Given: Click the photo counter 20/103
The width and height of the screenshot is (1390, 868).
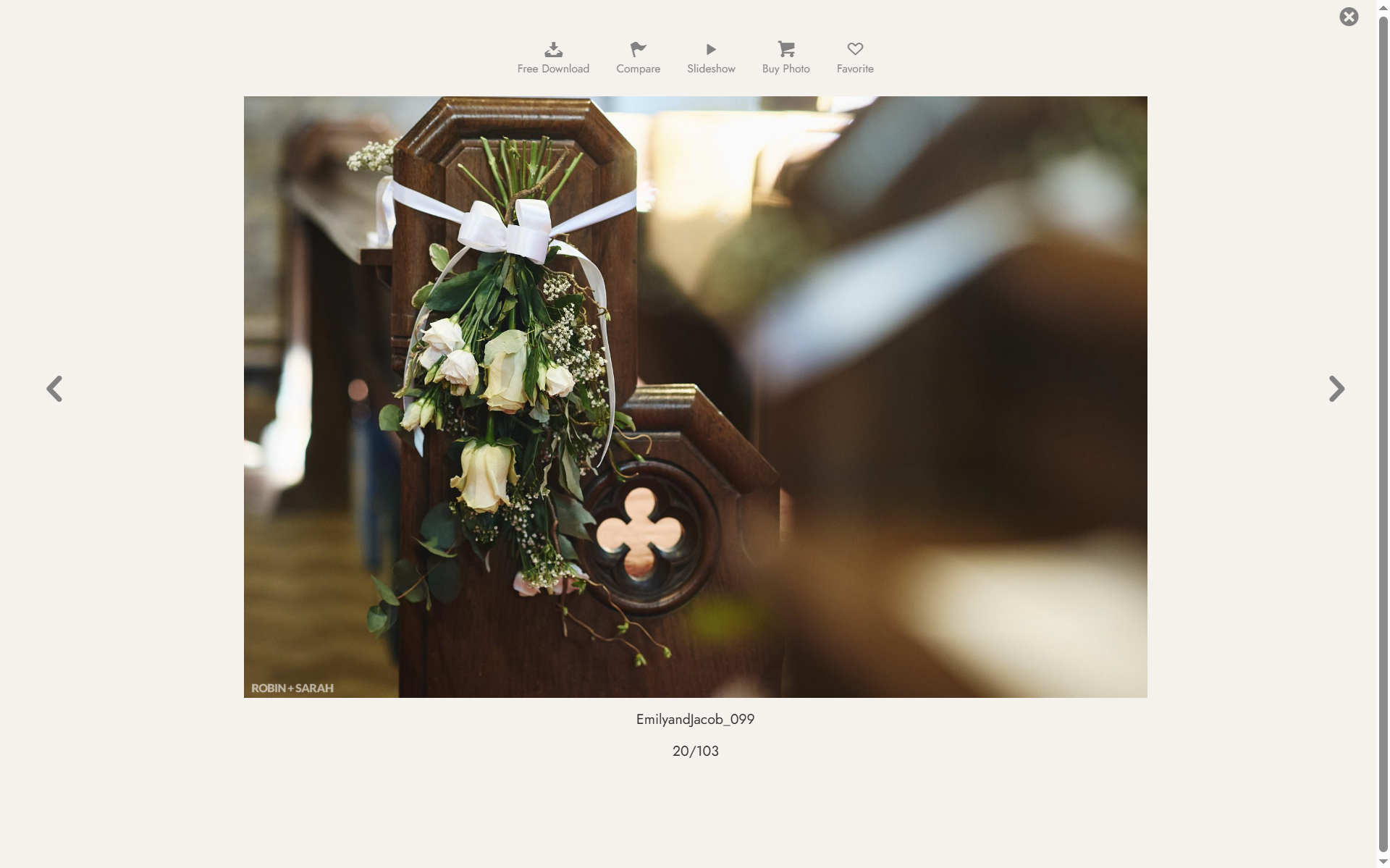Looking at the screenshot, I should (x=695, y=751).
